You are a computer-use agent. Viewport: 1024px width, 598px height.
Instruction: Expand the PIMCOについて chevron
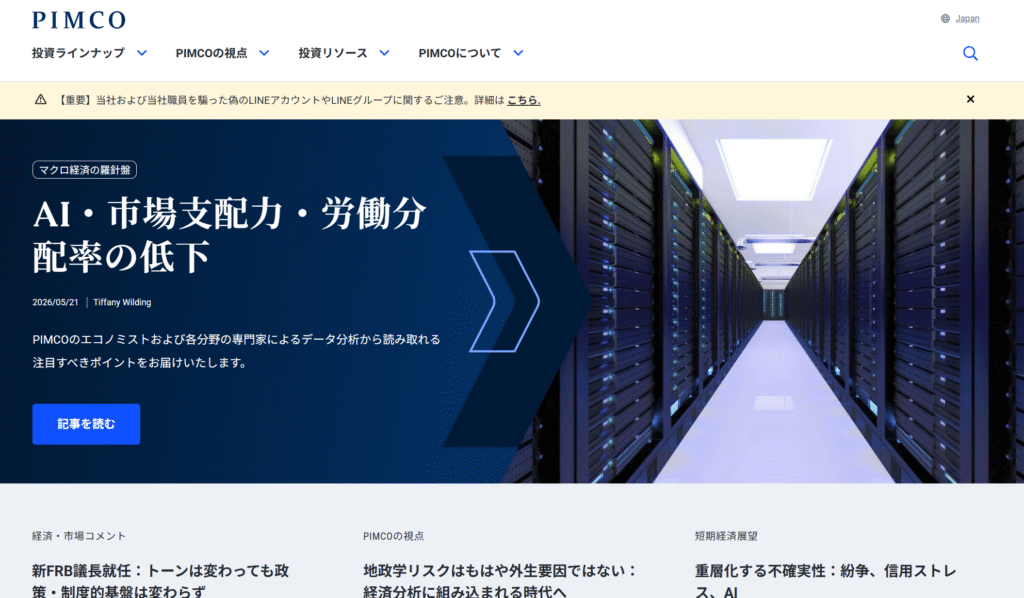pyautogui.click(x=518, y=53)
